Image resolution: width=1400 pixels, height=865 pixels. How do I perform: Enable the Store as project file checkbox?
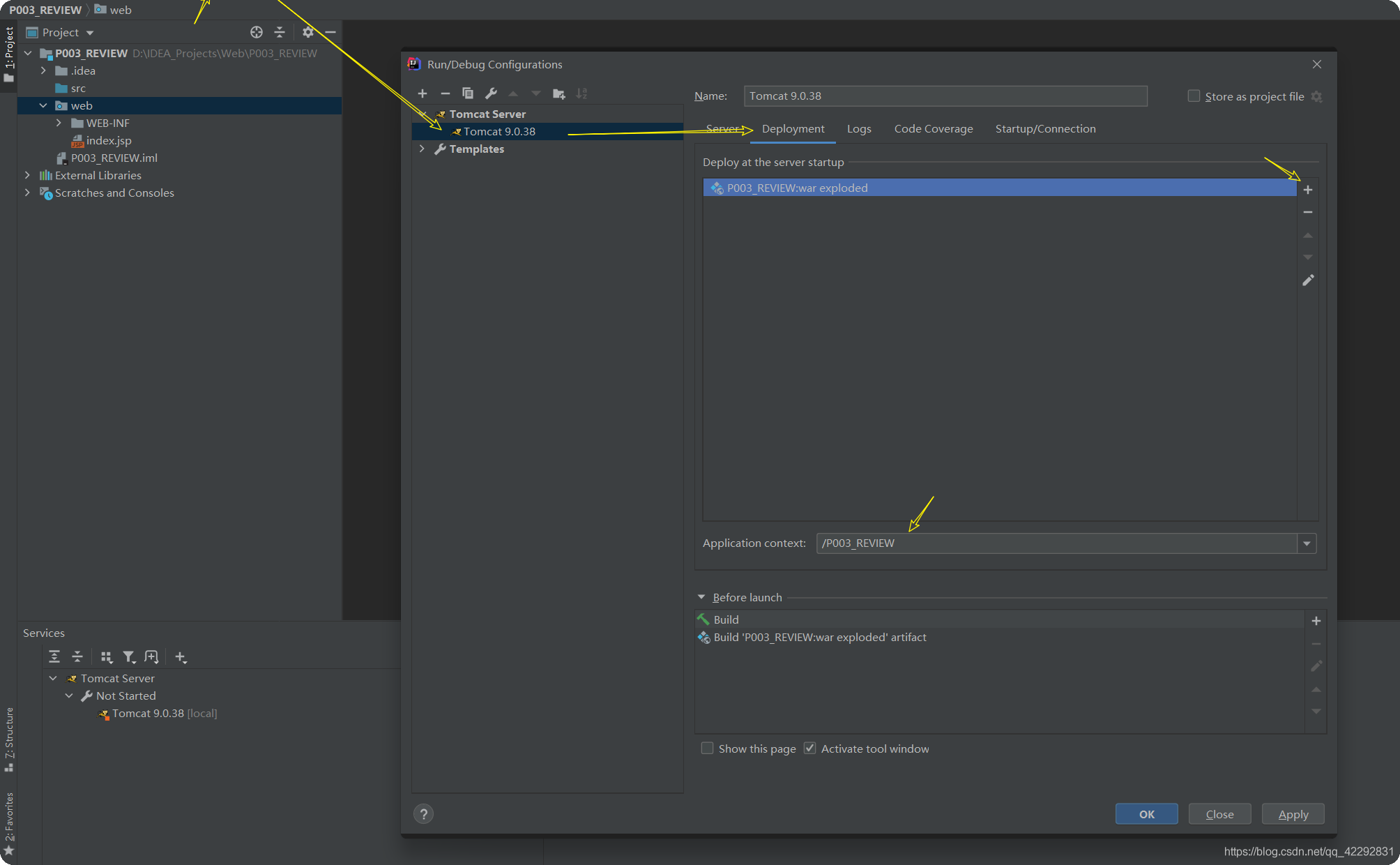click(x=1194, y=96)
